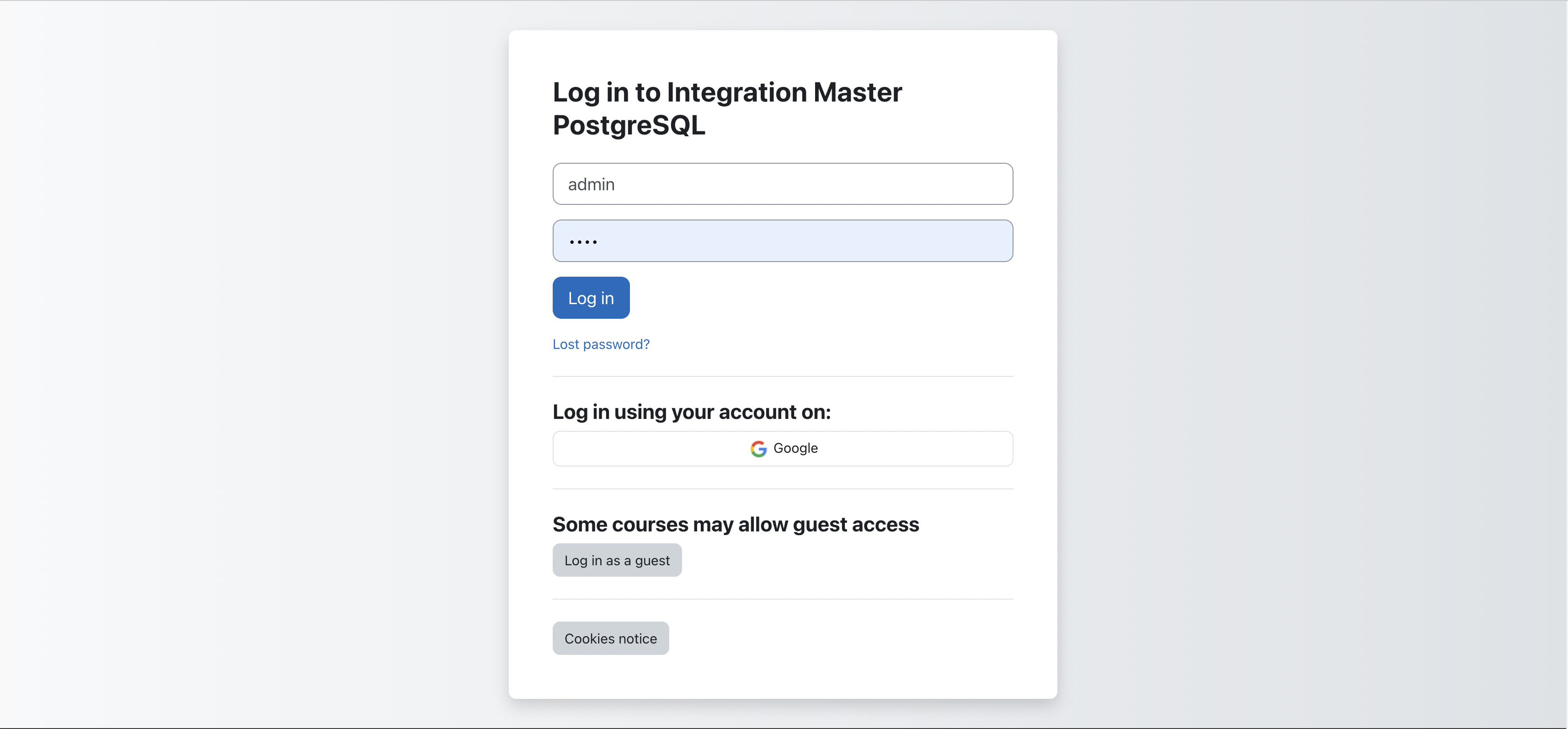Click the Google logo icon
1568x729 pixels.
tap(758, 449)
